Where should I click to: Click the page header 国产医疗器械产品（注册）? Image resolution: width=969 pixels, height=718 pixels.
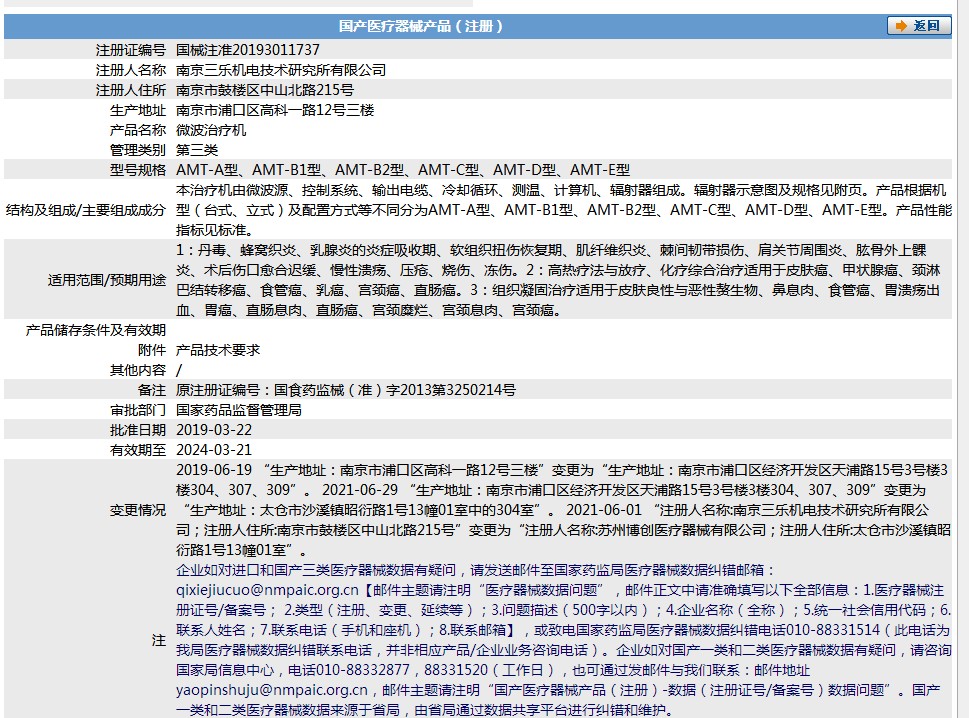[421, 26]
